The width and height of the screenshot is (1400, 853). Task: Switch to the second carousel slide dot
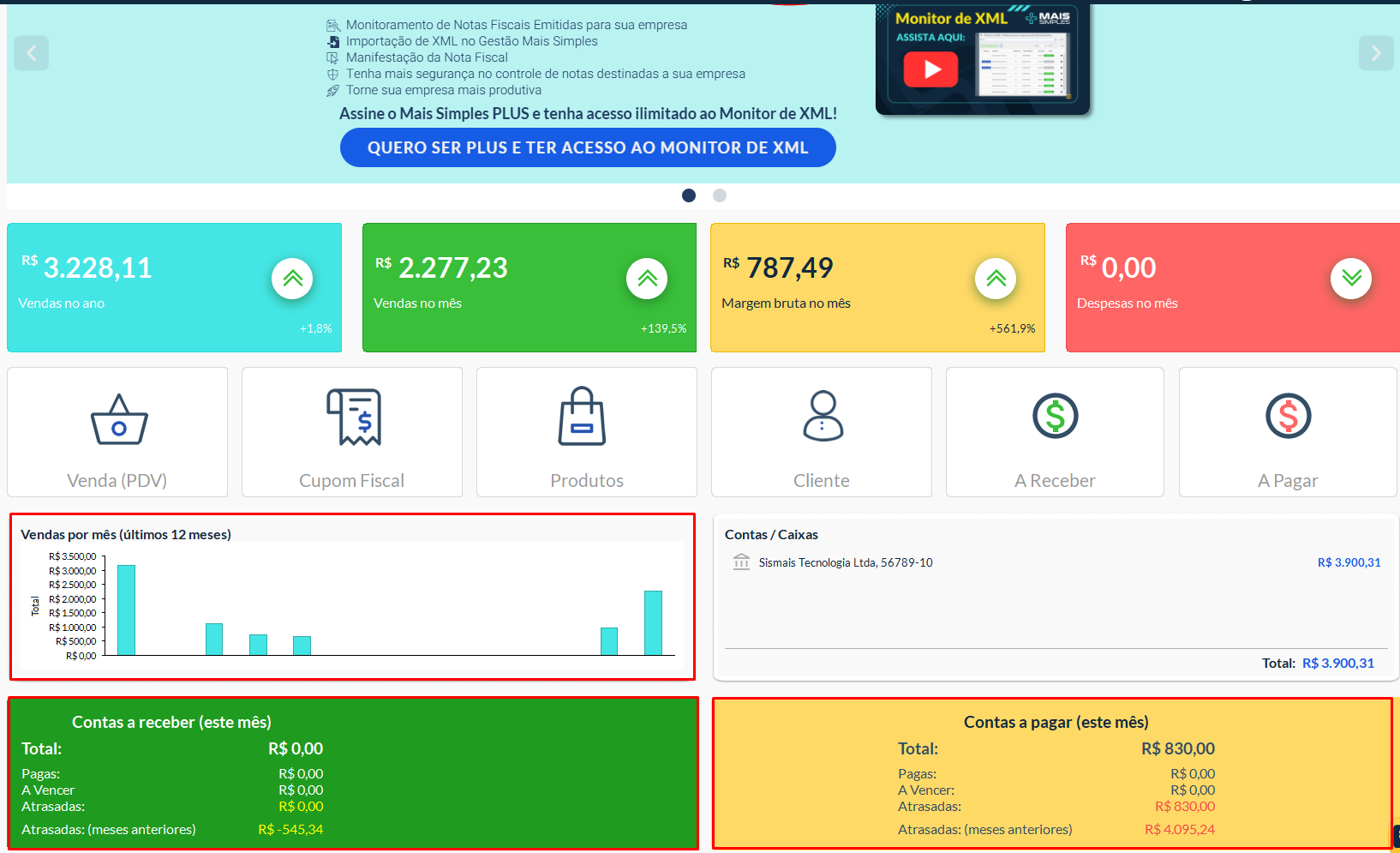point(720,195)
